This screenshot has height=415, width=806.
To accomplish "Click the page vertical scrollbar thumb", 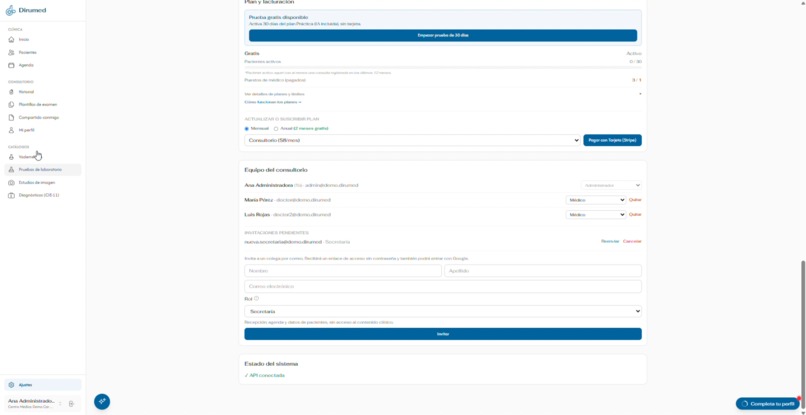I will [803, 333].
